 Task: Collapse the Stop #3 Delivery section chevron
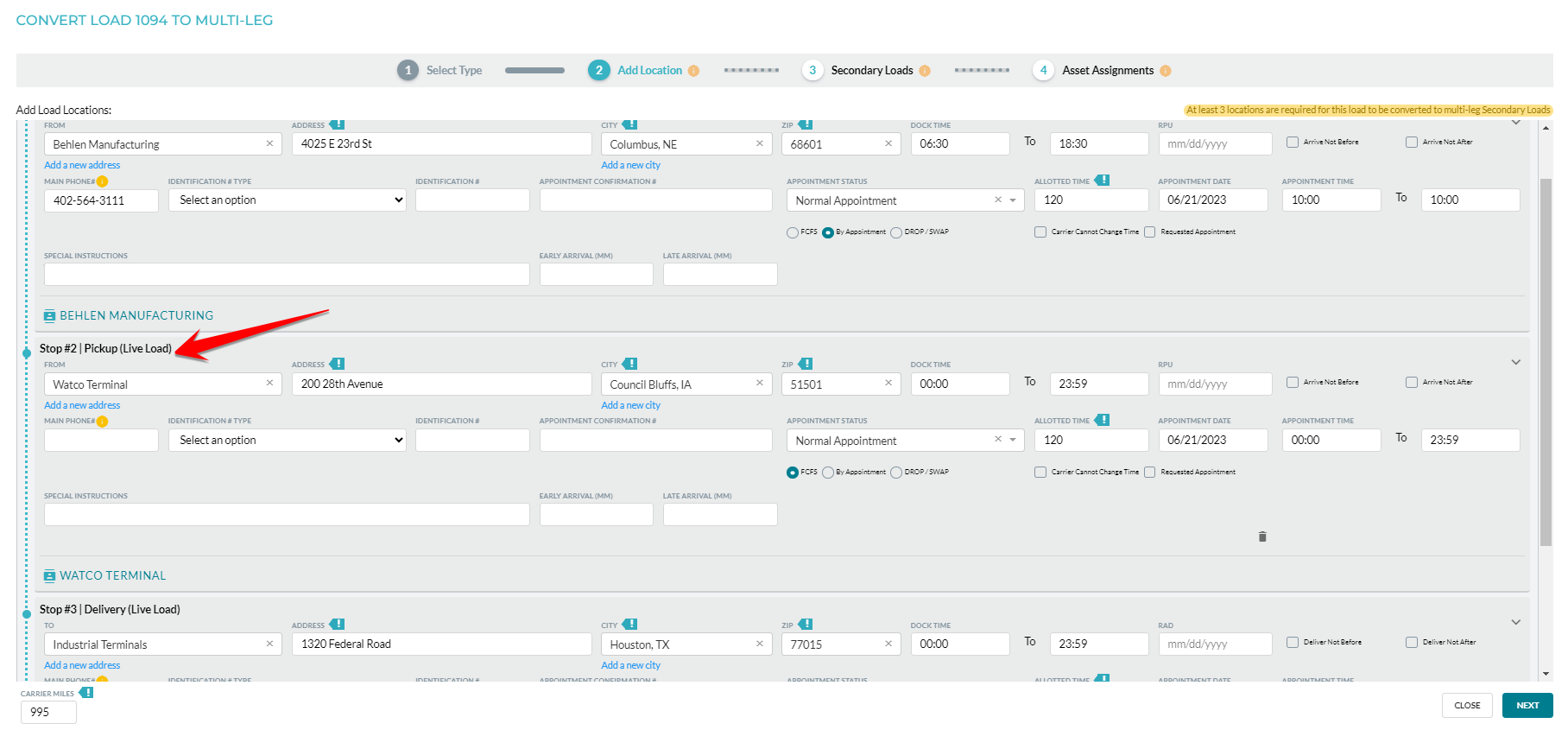pos(1515,622)
